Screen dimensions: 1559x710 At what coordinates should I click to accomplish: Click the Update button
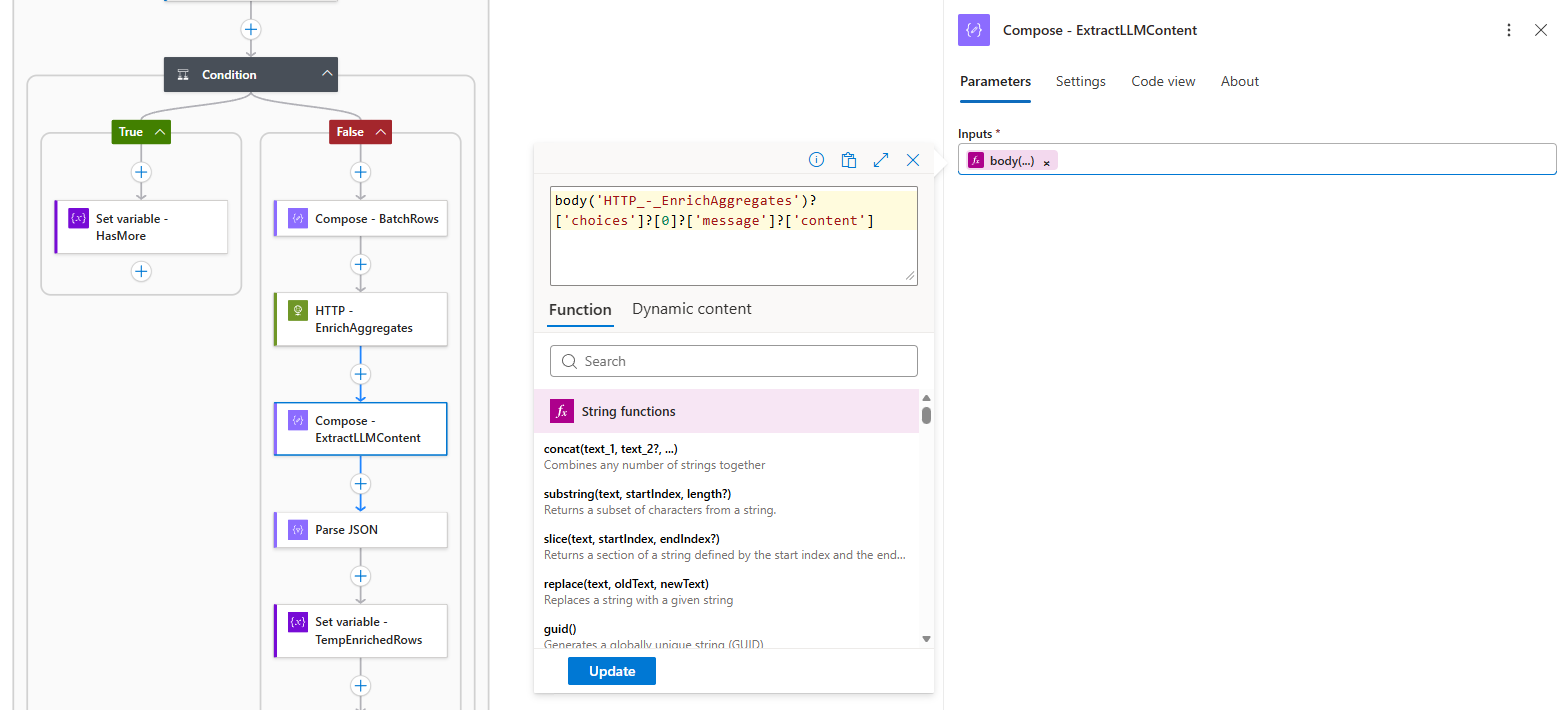coord(611,671)
